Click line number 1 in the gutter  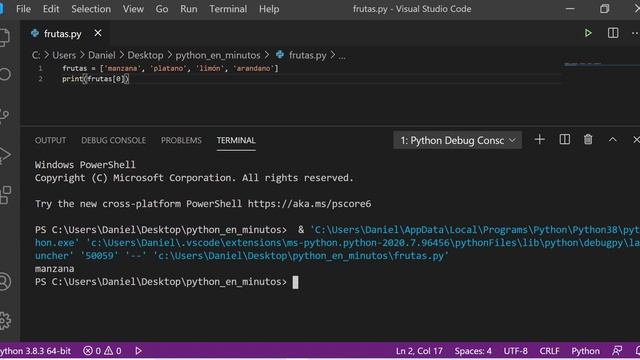tap(40, 68)
